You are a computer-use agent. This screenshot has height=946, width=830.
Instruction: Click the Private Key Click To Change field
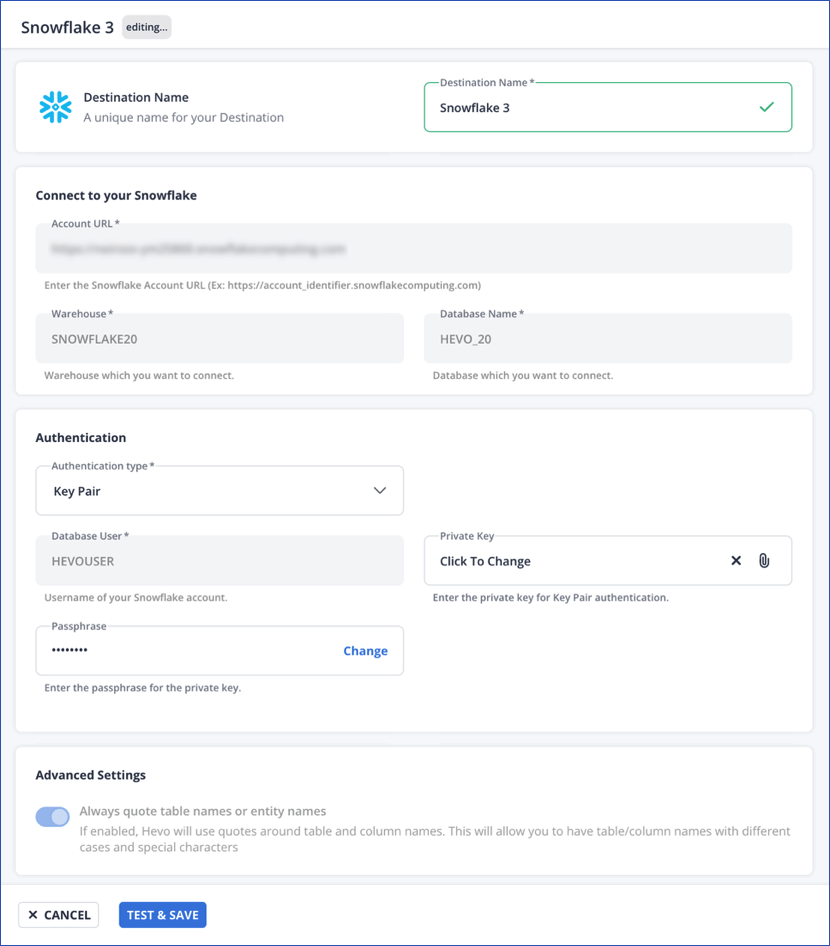608,560
